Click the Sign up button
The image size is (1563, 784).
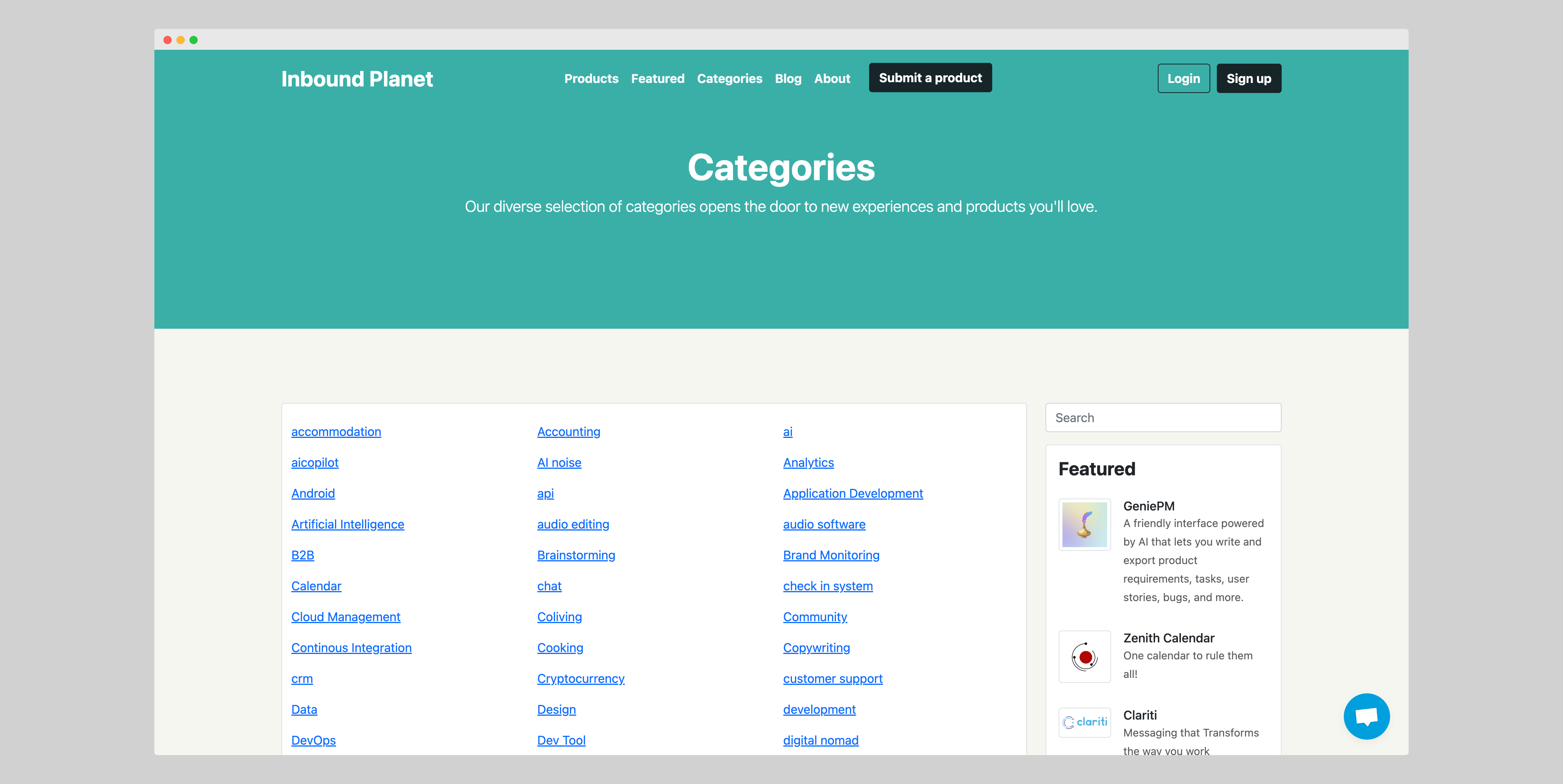coord(1248,79)
